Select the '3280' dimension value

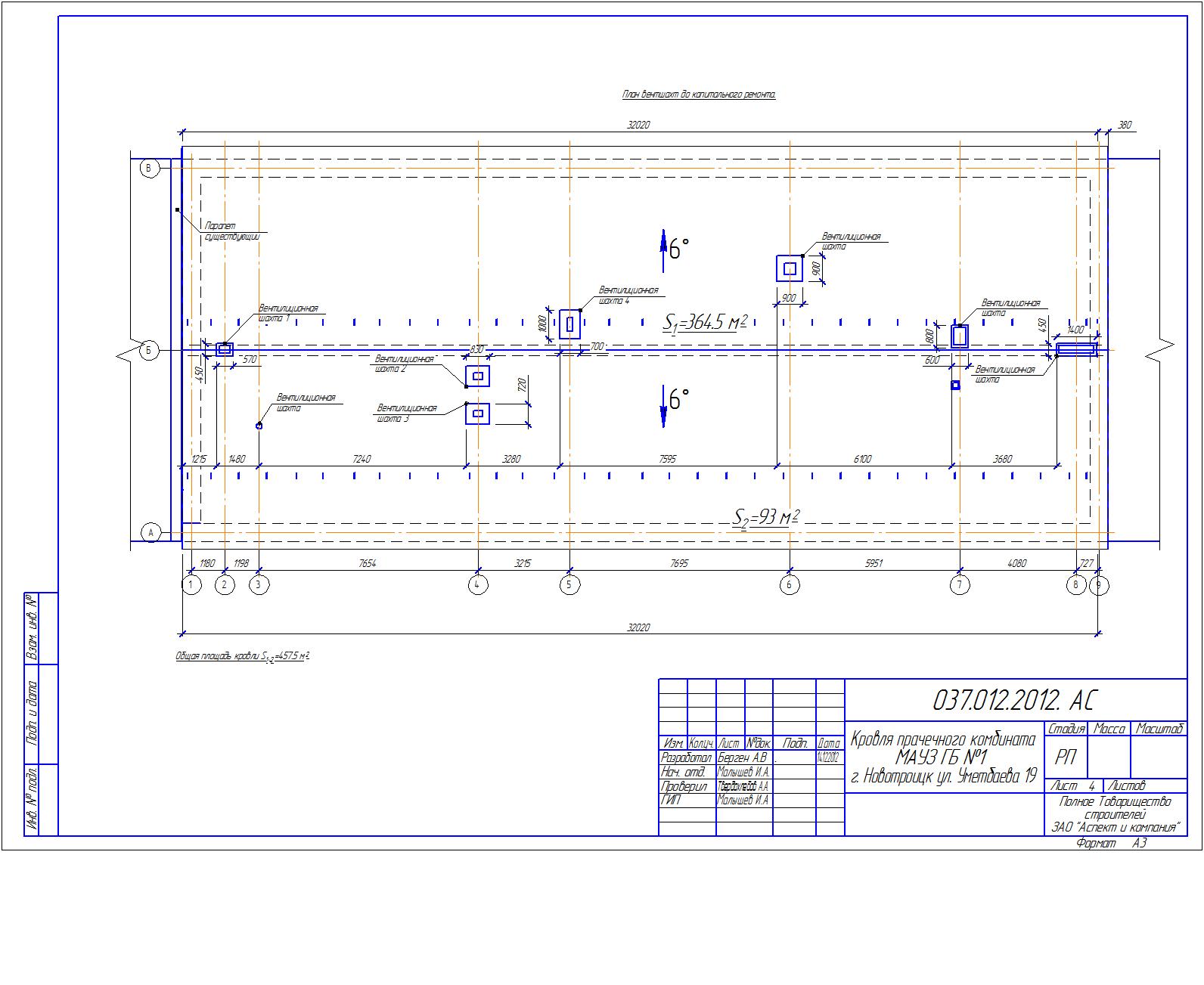(512, 459)
